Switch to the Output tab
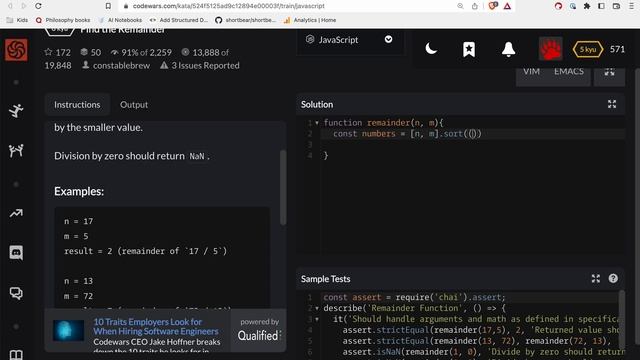 [134, 104]
